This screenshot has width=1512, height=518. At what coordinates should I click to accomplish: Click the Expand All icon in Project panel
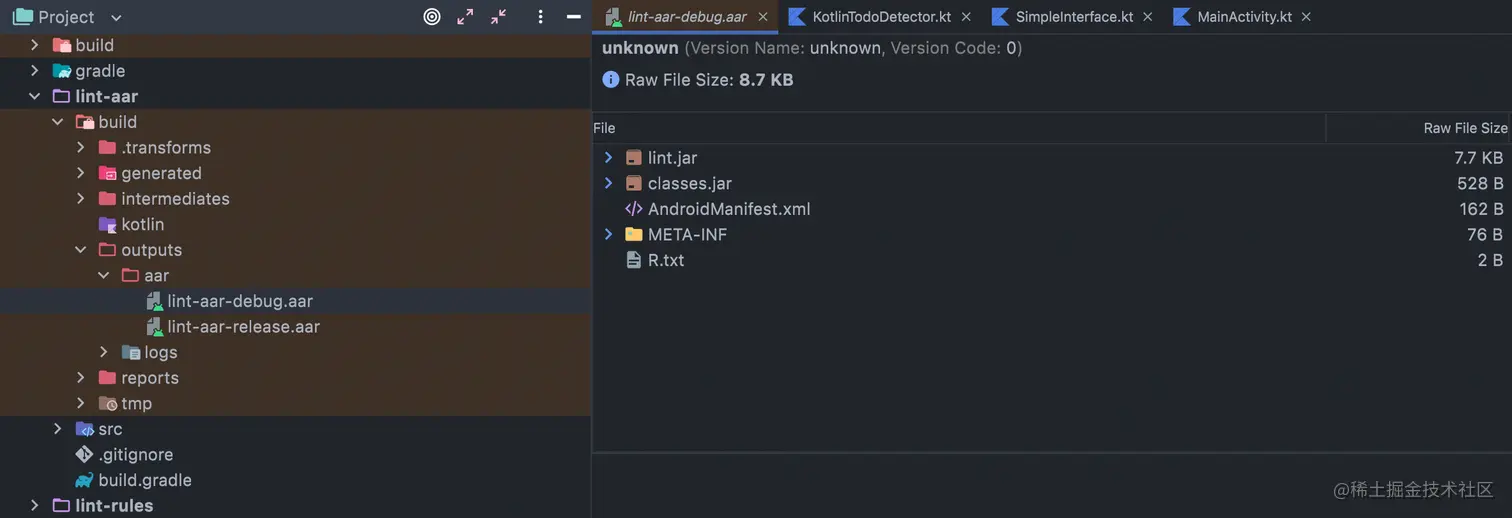point(465,17)
